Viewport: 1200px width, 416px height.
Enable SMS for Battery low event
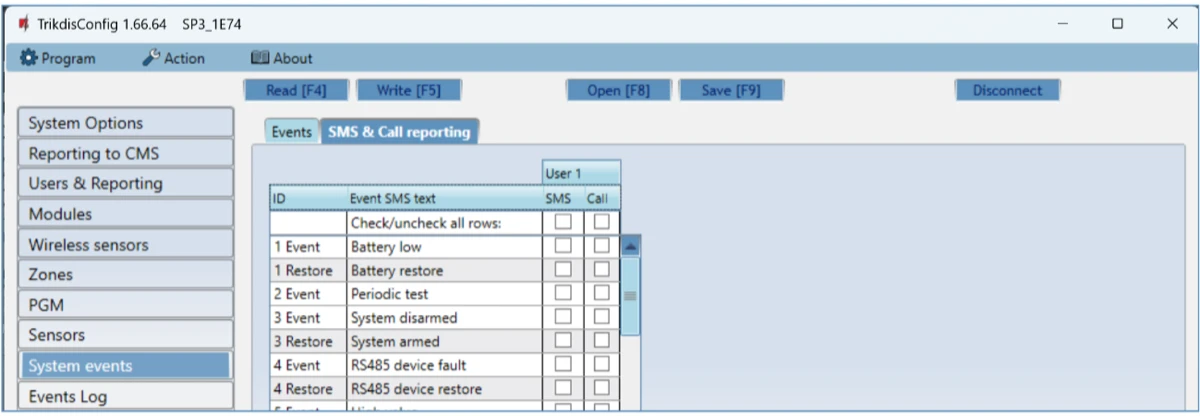click(x=563, y=245)
